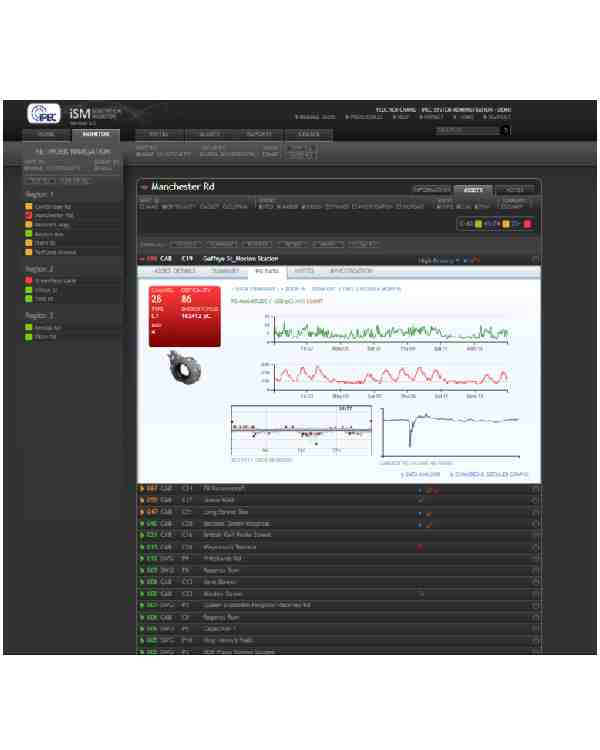The image size is (600, 750).
Task: Click the Logout link in top bar
Action: 497,117
